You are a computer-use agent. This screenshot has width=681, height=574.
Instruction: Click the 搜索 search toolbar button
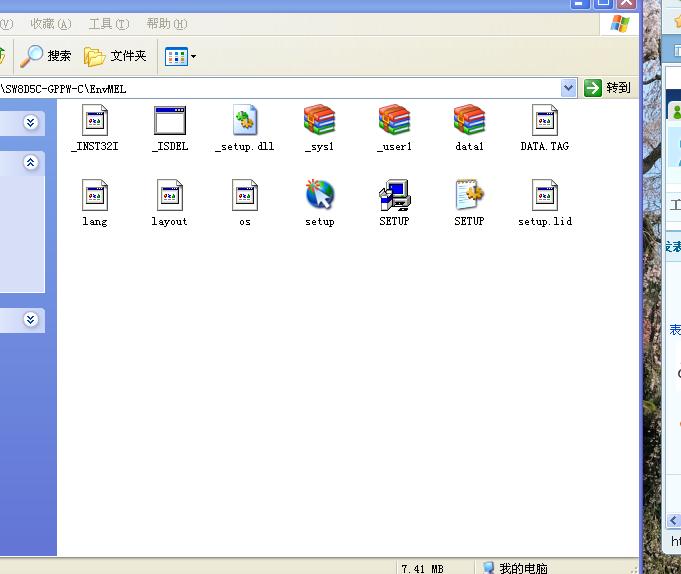point(48,56)
